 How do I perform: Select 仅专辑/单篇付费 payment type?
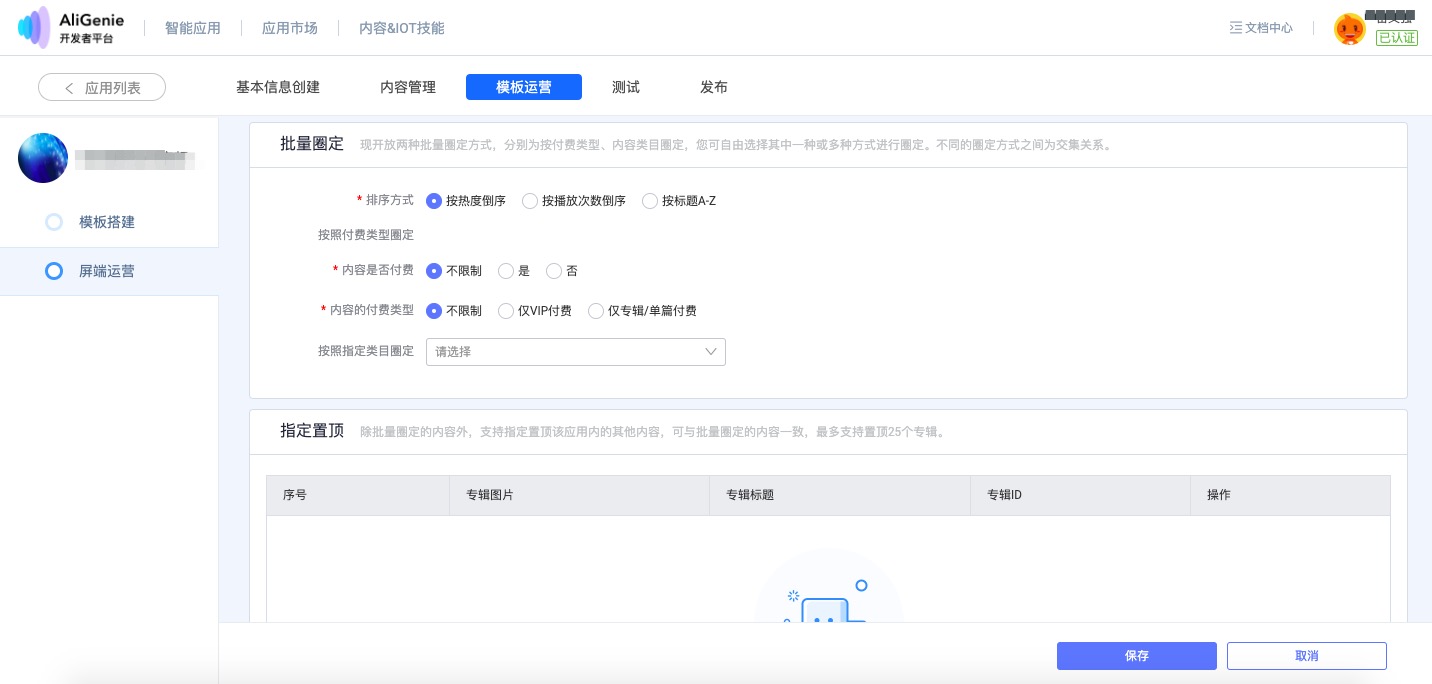(596, 311)
